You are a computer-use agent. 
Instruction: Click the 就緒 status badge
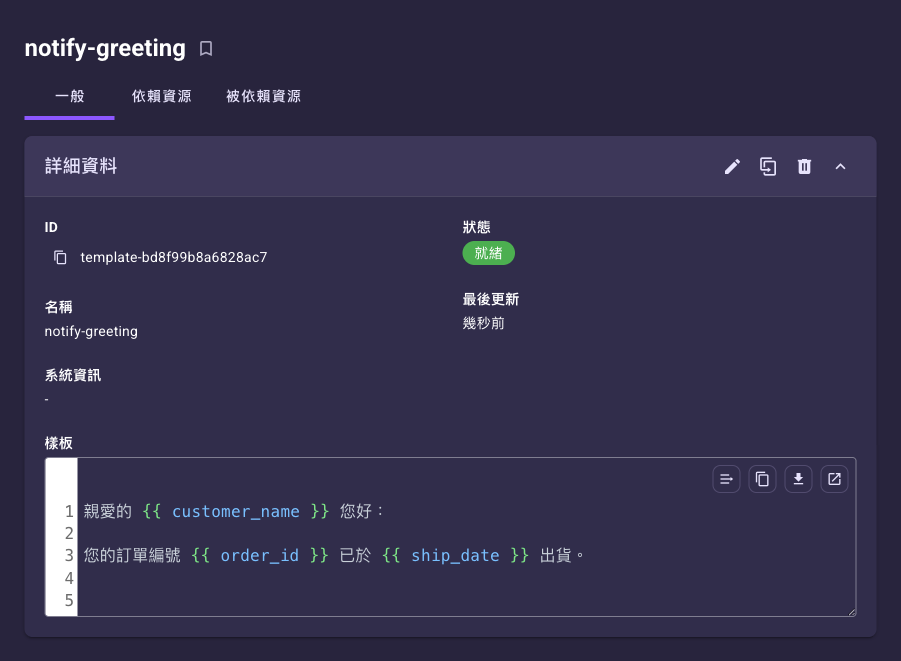click(x=488, y=253)
